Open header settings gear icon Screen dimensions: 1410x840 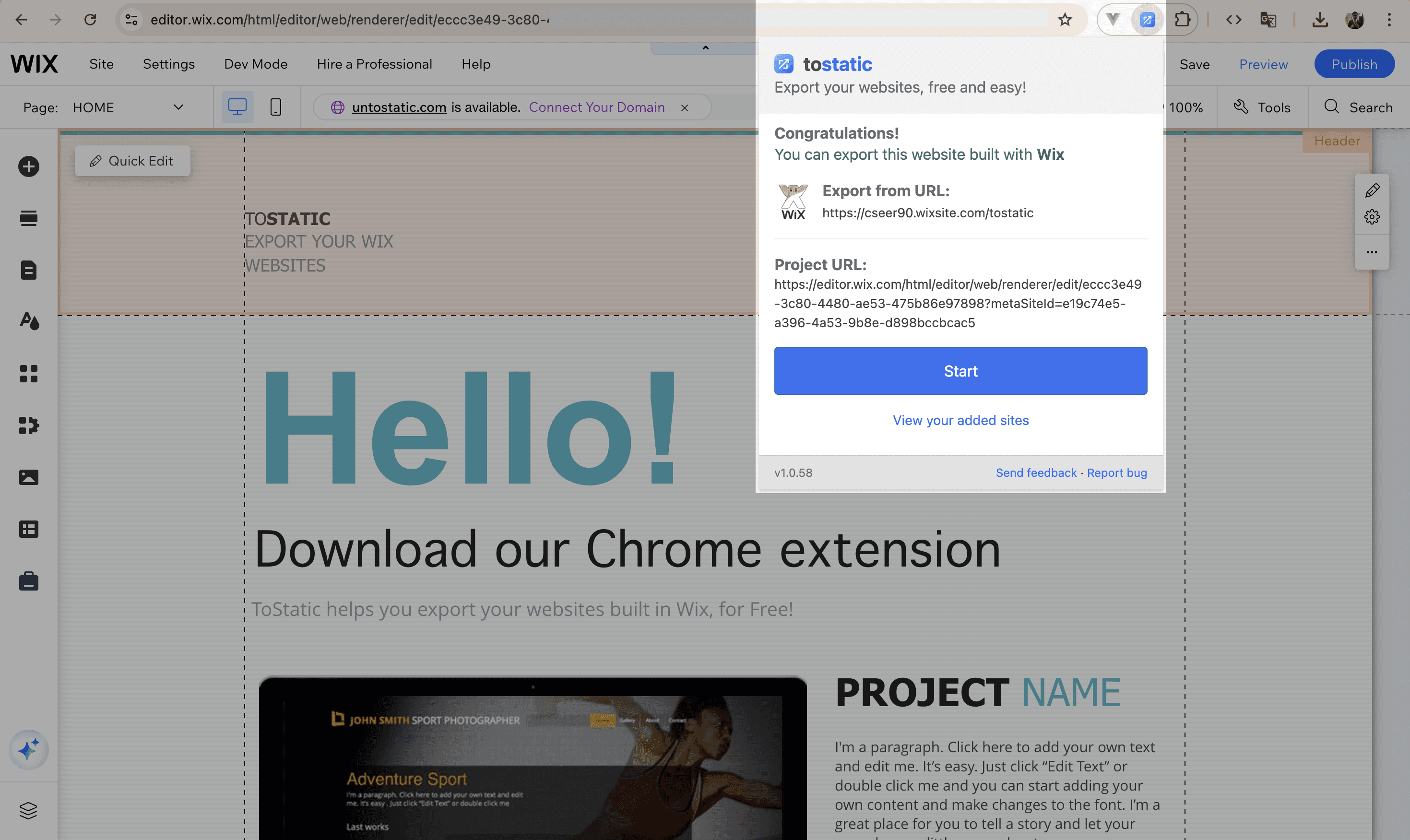[x=1372, y=217]
